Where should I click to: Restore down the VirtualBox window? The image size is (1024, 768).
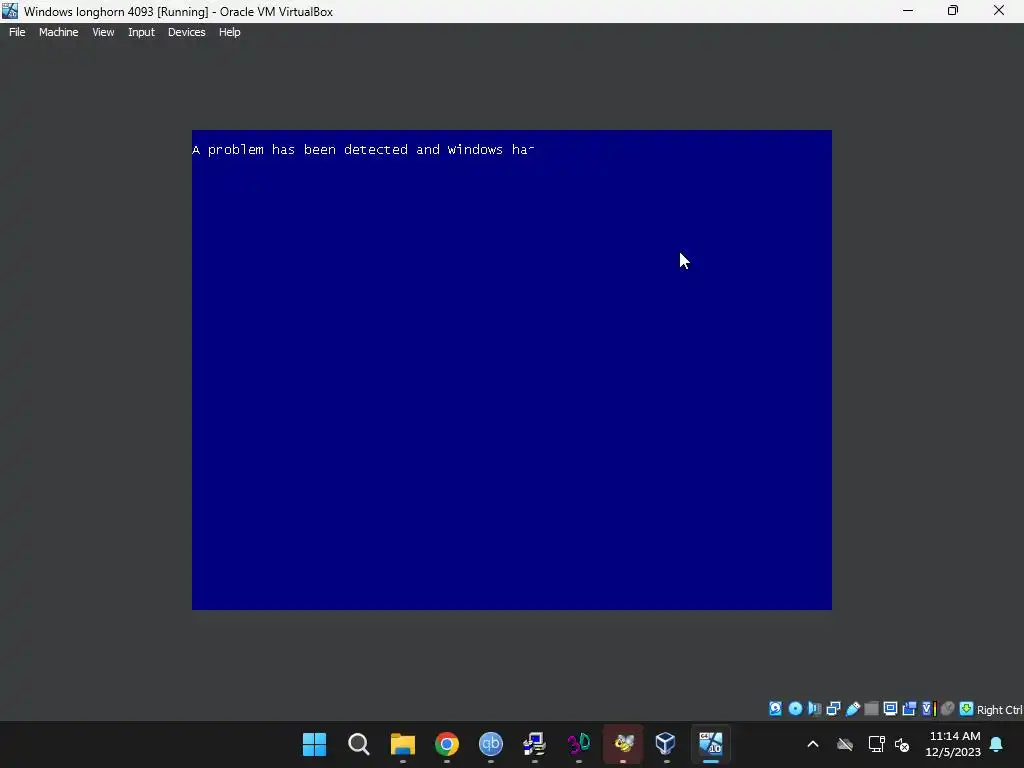(x=953, y=11)
